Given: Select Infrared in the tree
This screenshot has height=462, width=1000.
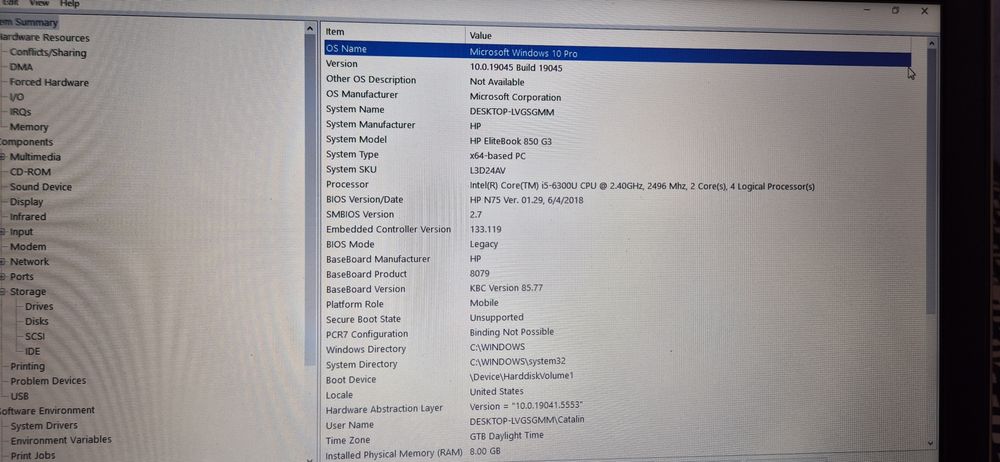Looking at the screenshot, I should pyautogui.click(x=27, y=217).
